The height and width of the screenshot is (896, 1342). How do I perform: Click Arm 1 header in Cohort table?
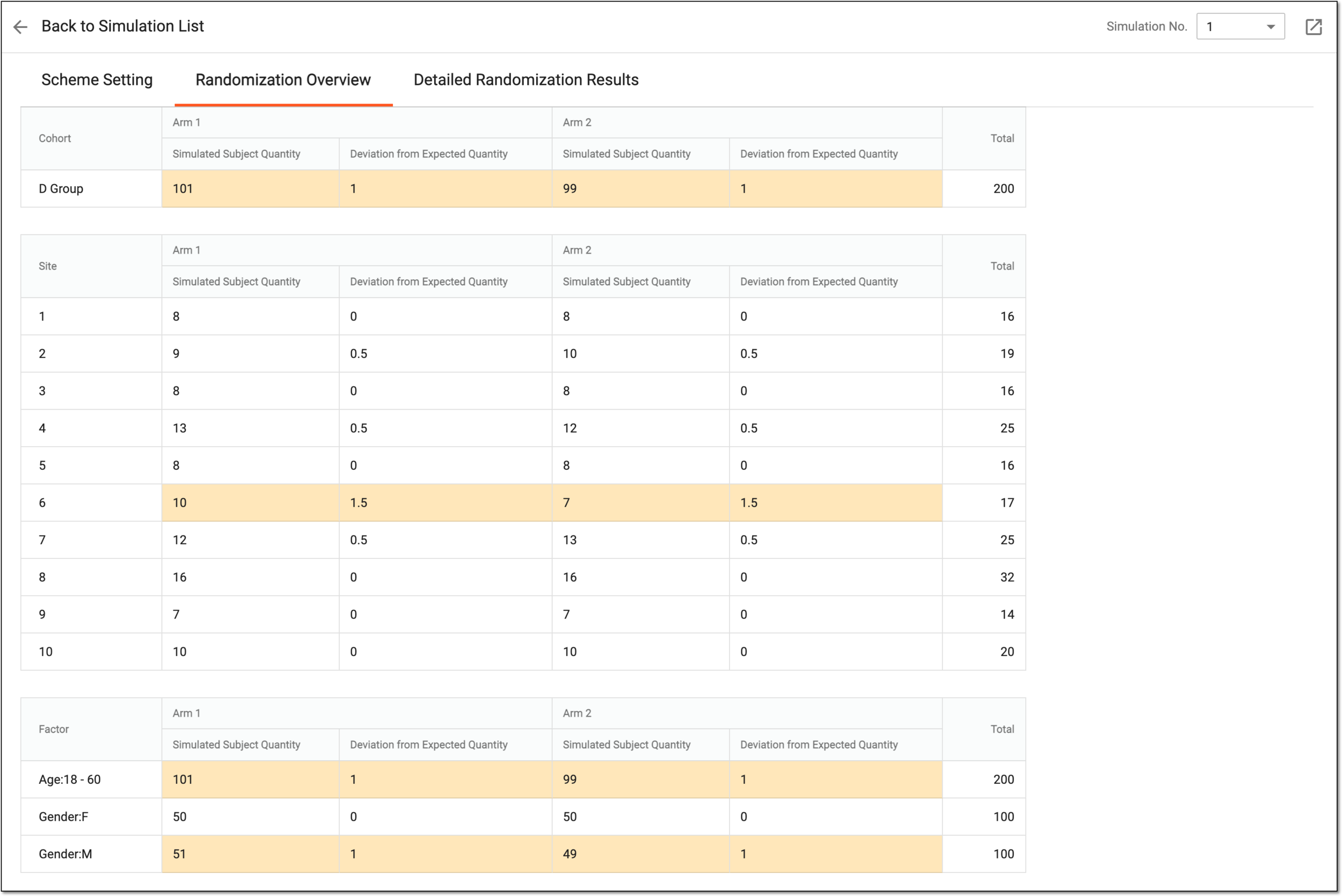186,122
